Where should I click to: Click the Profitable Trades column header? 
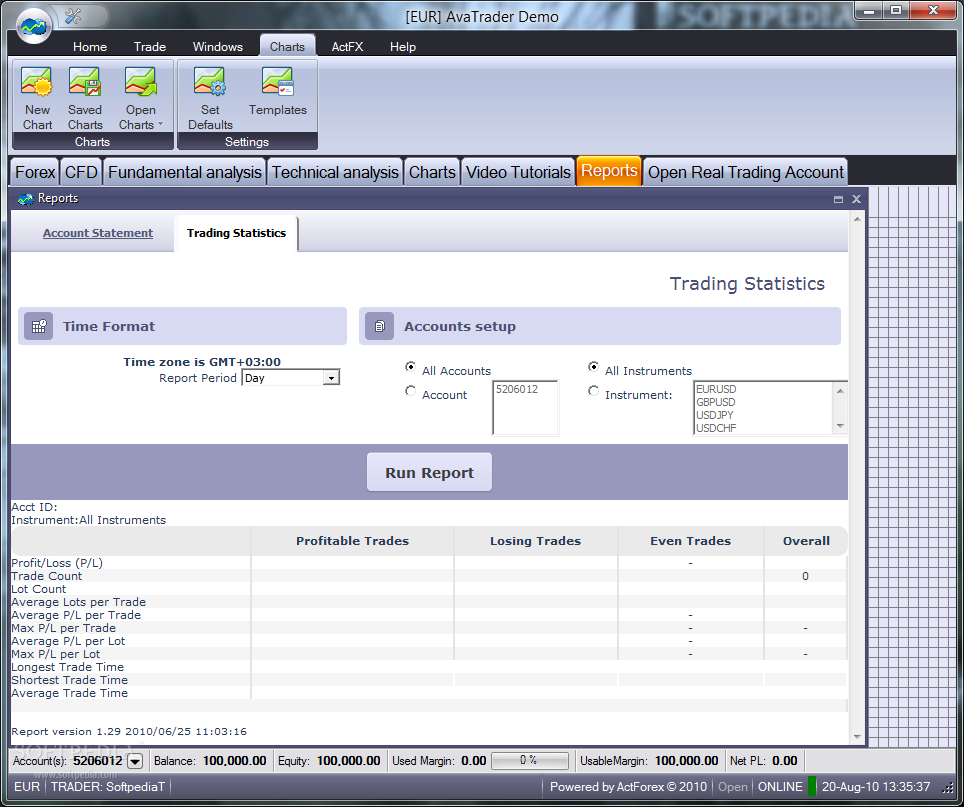point(352,541)
